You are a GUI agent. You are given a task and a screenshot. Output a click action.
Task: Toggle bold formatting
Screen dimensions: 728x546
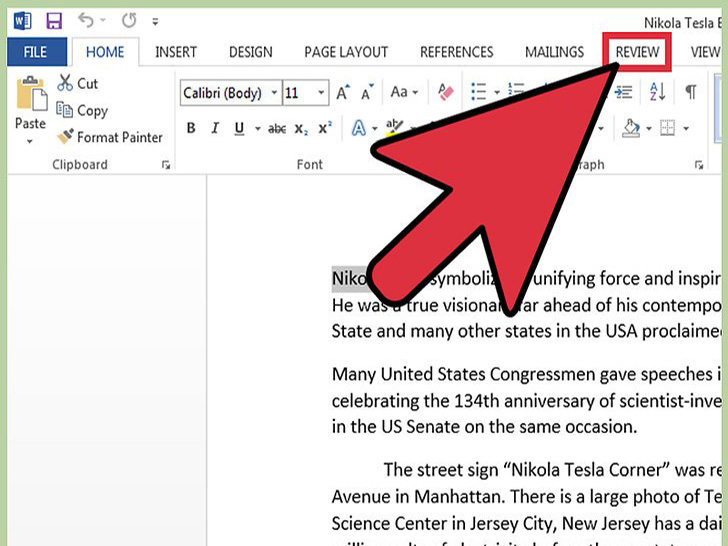(x=191, y=128)
